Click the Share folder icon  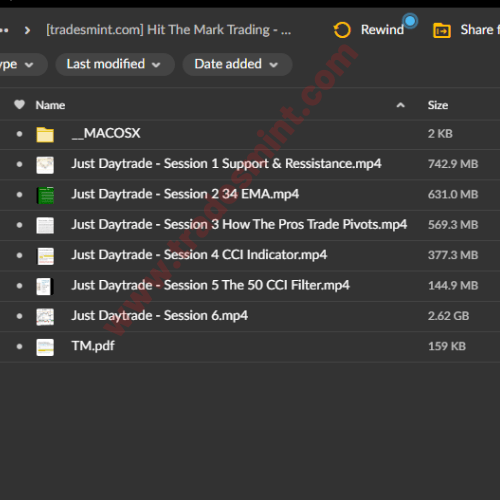442,31
